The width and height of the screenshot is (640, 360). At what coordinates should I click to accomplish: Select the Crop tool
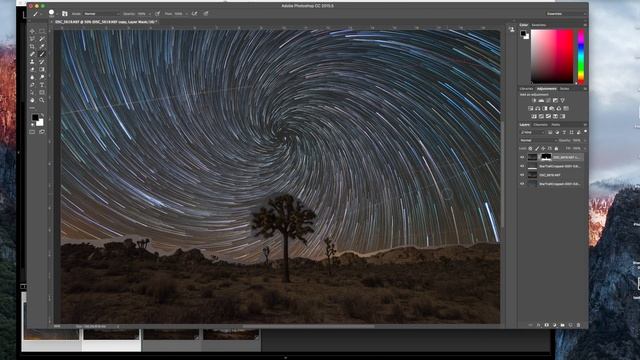[x=32, y=47]
